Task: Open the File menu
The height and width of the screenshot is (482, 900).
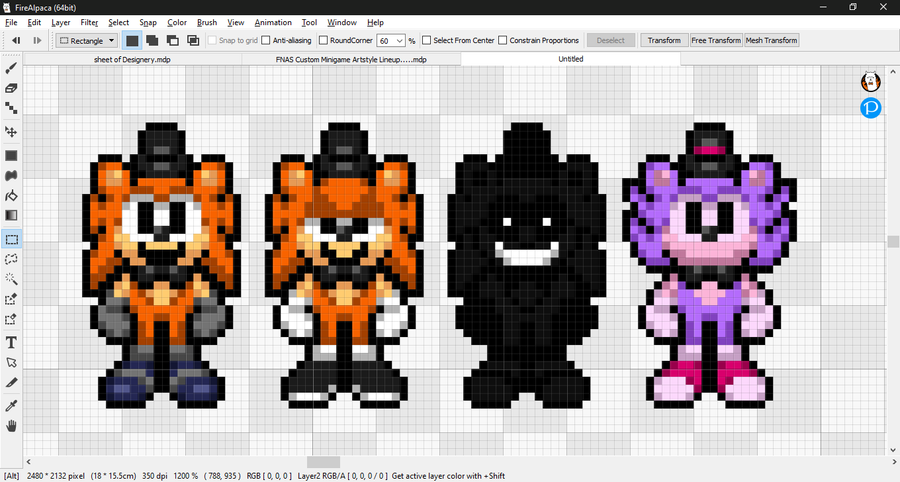Action: pyautogui.click(x=11, y=22)
